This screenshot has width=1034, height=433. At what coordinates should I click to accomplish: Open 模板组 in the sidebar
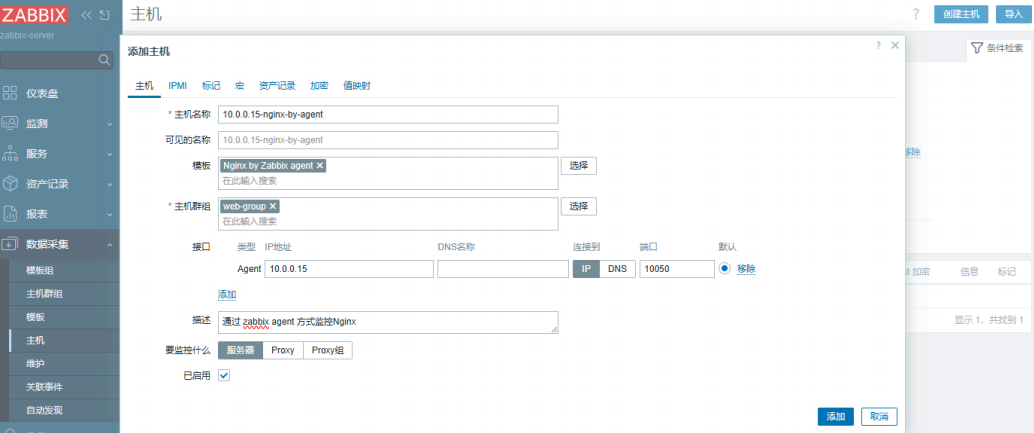tap(40, 270)
